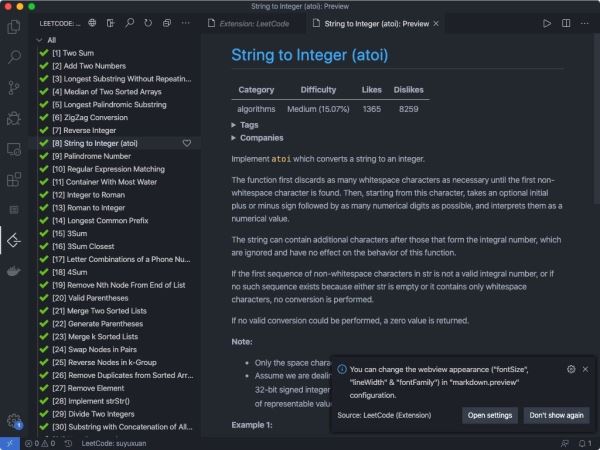Split the editor to the right
Image resolution: width=600 pixels, height=450 pixels.
pyautogui.click(x=566, y=23)
